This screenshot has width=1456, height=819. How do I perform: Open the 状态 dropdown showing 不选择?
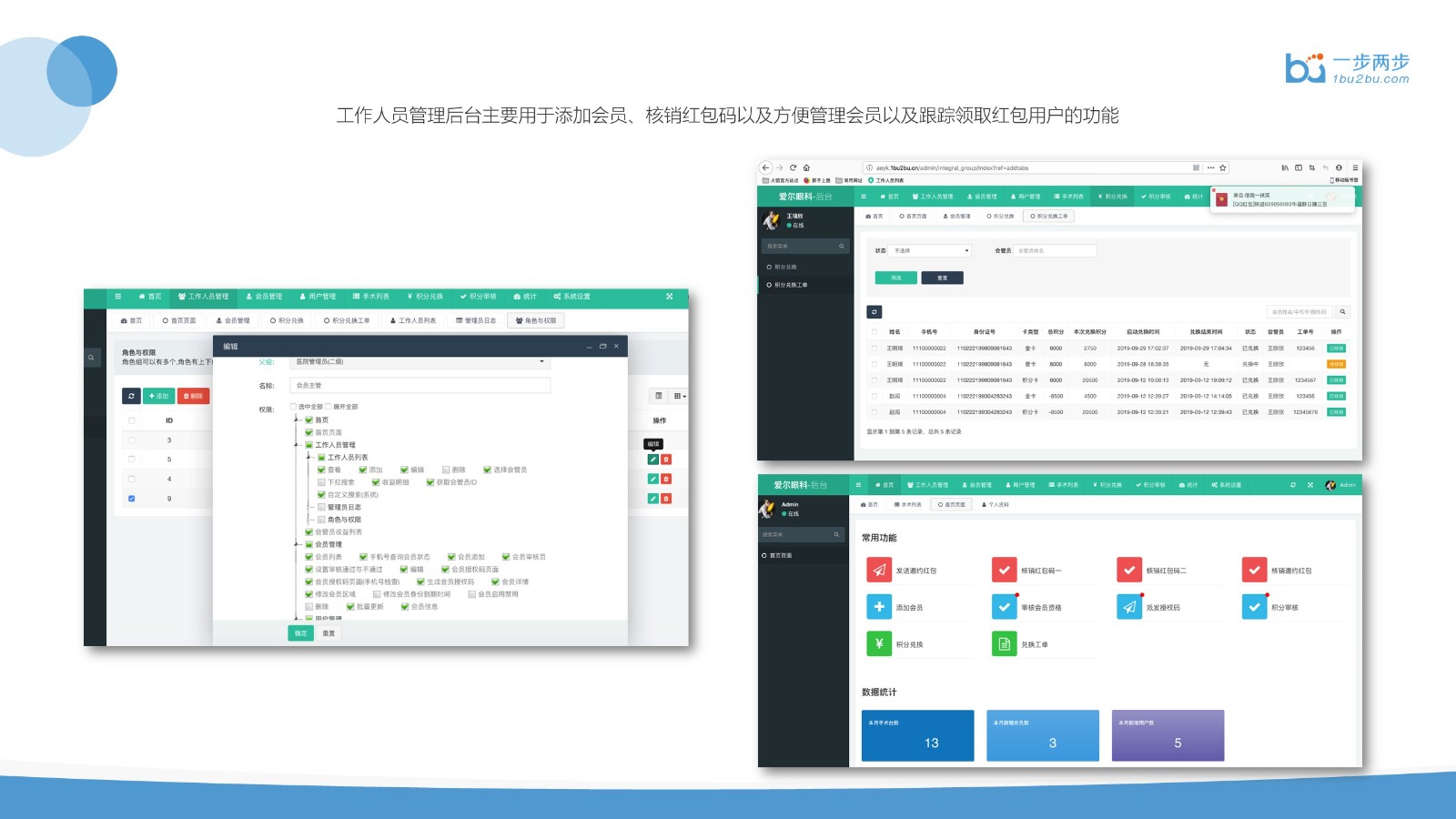[931, 250]
